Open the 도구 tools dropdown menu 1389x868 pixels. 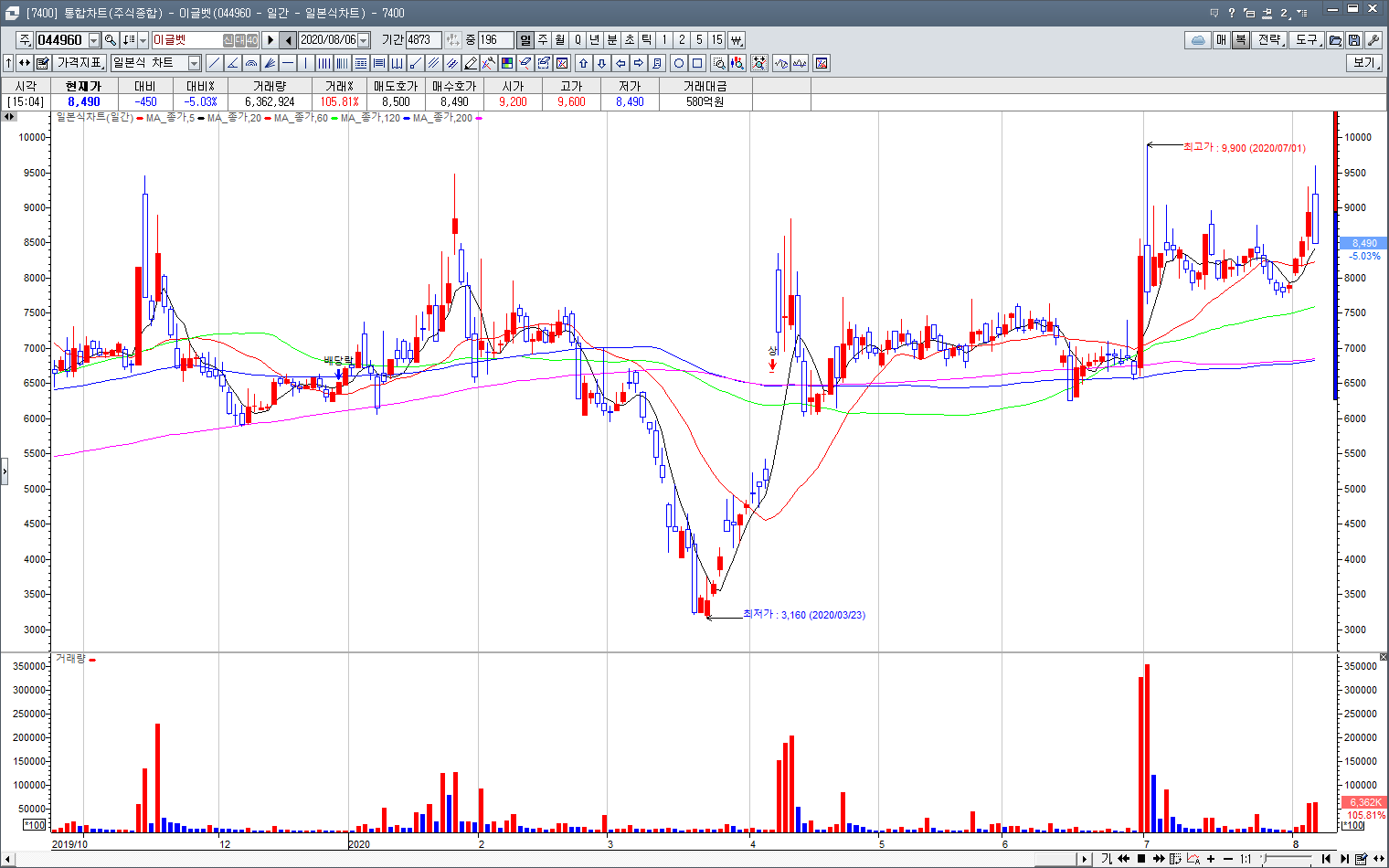[1308, 40]
